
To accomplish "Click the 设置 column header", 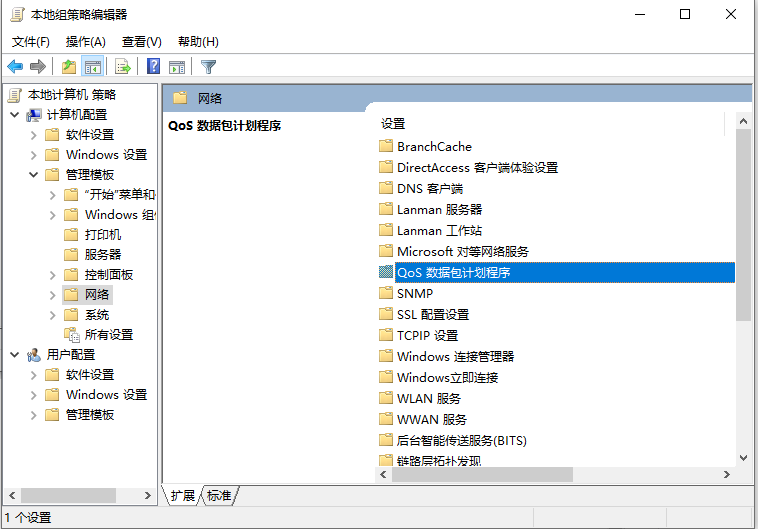I will pos(393,123).
